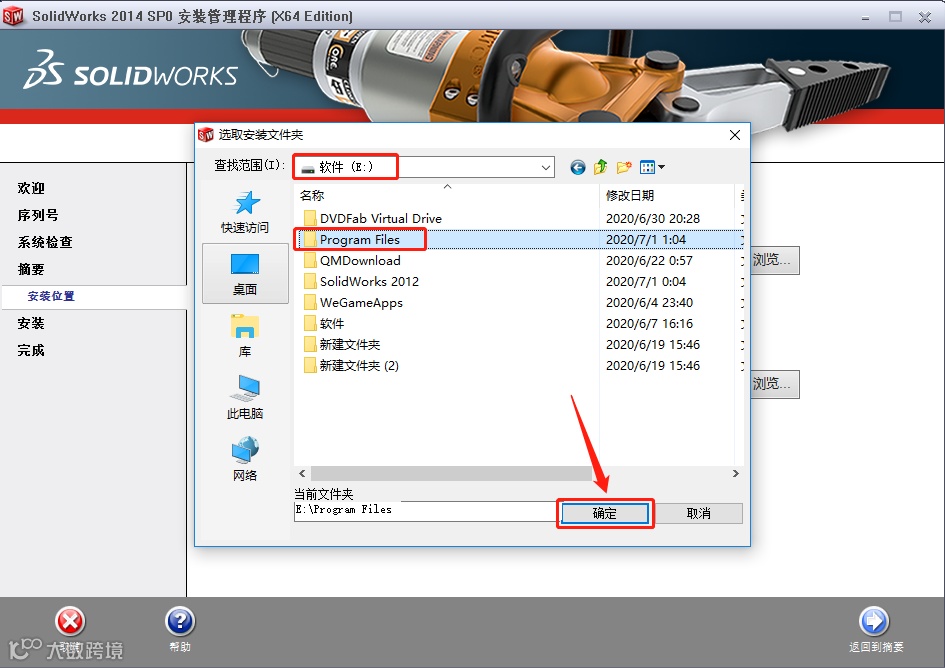Click horizontal scrollbar left arrow
The width and height of the screenshot is (945, 668).
tap(303, 474)
